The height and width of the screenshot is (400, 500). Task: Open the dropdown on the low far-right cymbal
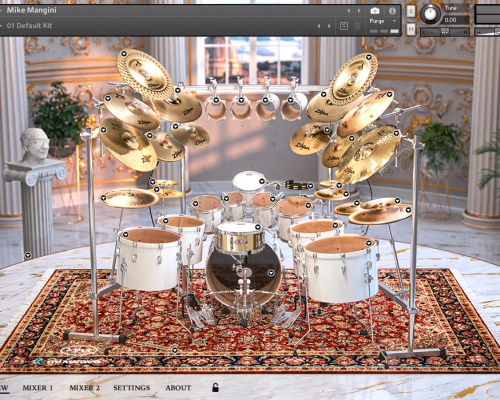(x=408, y=209)
